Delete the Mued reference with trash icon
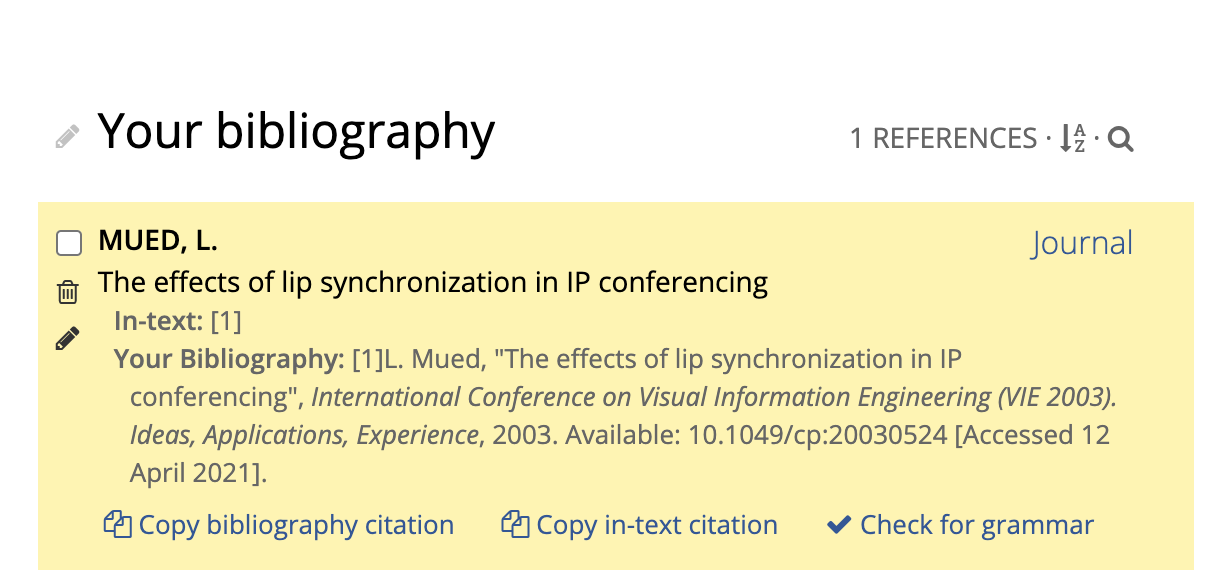Viewport: 1218px width, 586px height. click(x=68, y=292)
